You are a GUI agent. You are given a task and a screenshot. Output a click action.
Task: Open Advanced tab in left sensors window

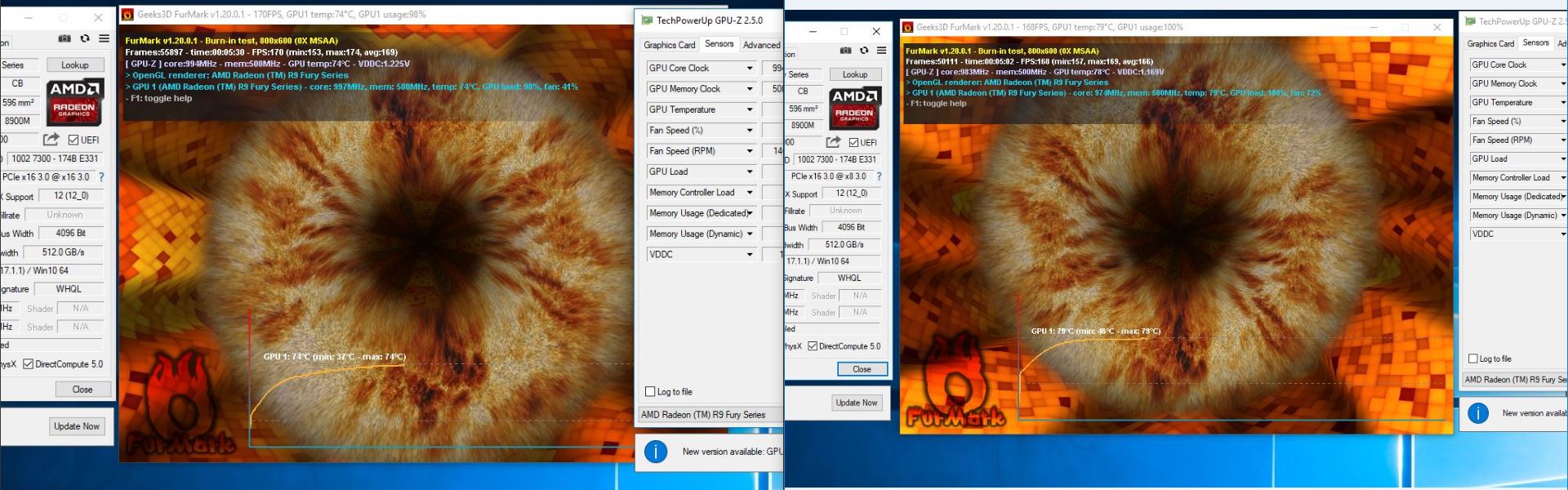(761, 45)
